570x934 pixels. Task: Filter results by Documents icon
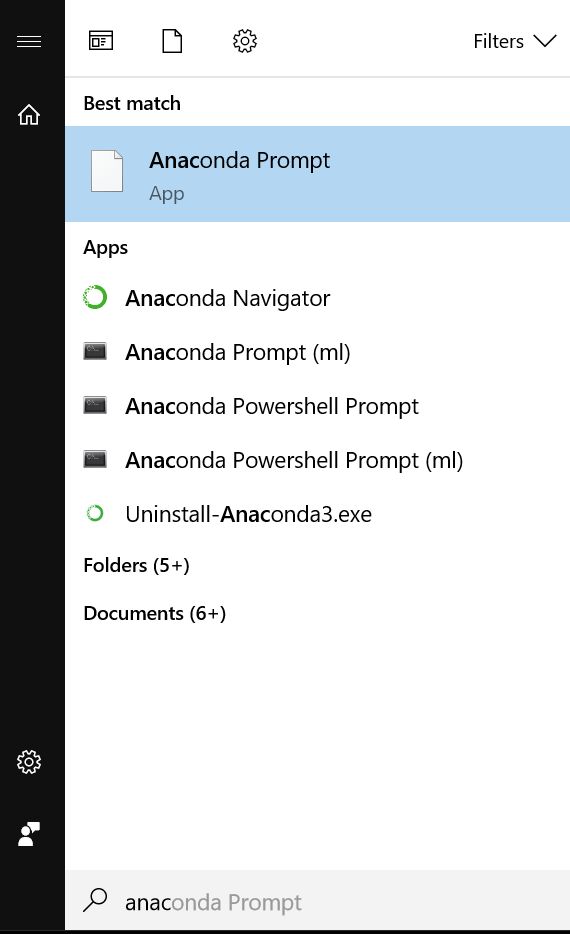172,41
